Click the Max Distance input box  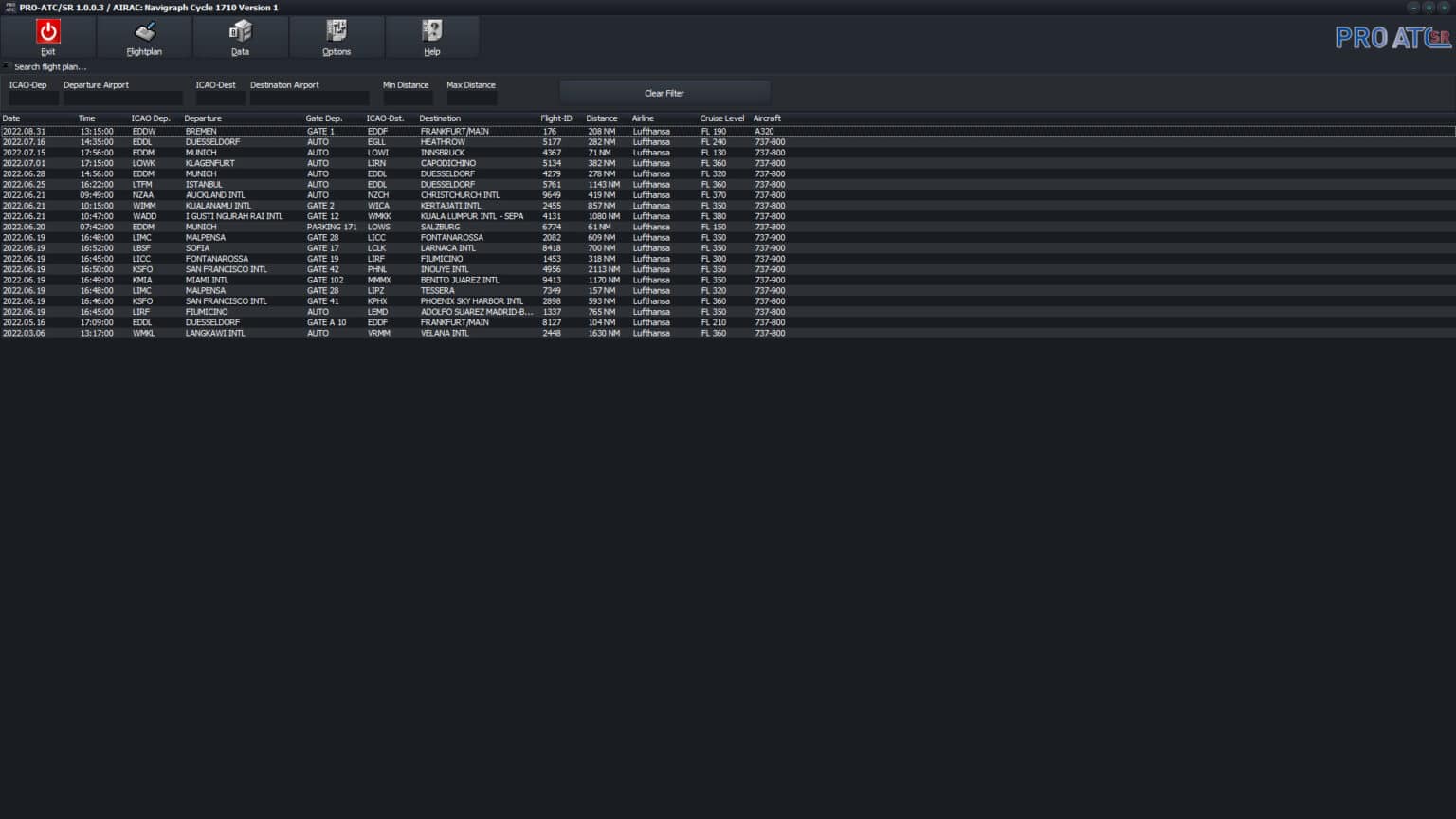coord(471,98)
